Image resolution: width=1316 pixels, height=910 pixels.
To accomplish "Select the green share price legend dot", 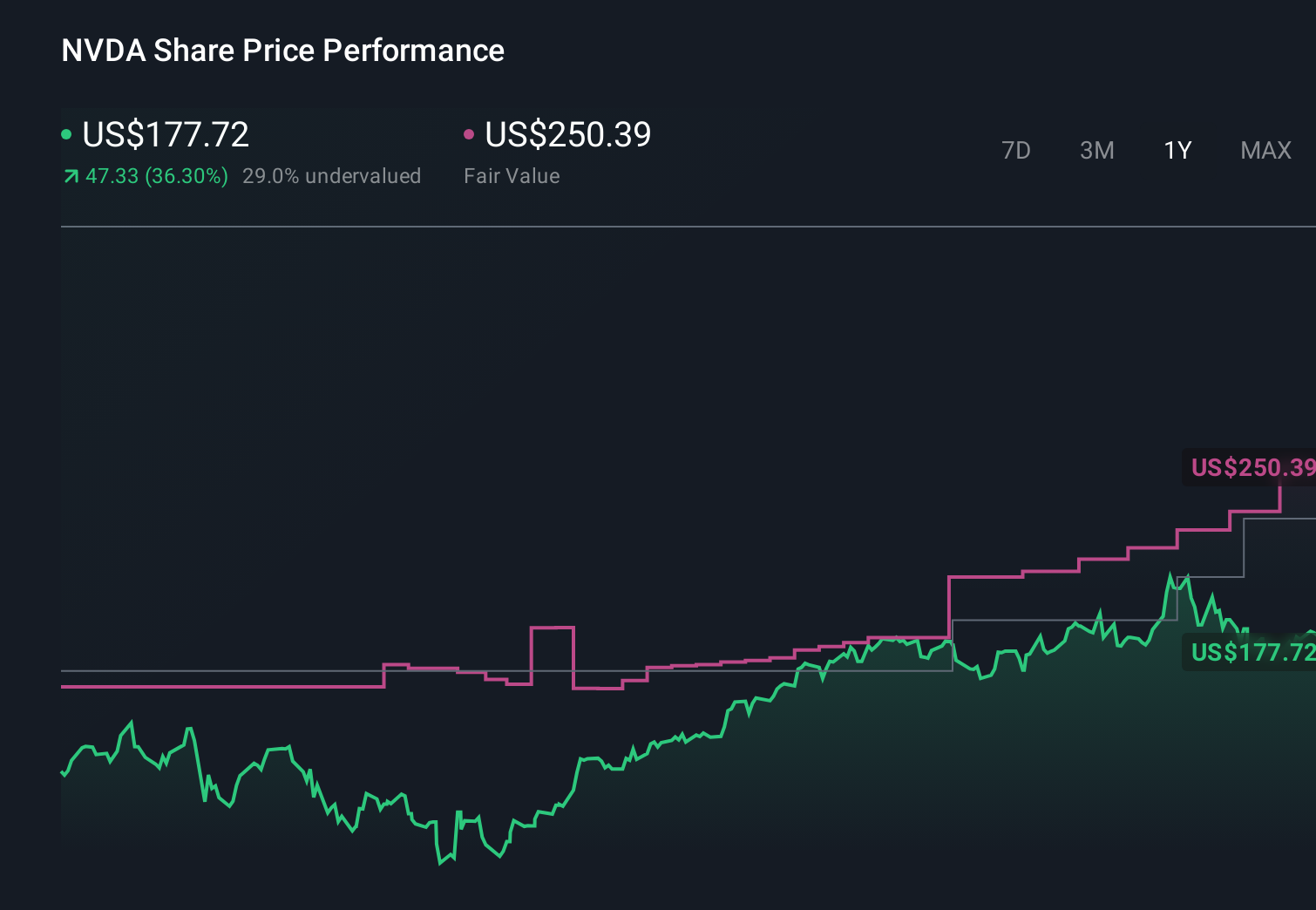I will tap(66, 133).
